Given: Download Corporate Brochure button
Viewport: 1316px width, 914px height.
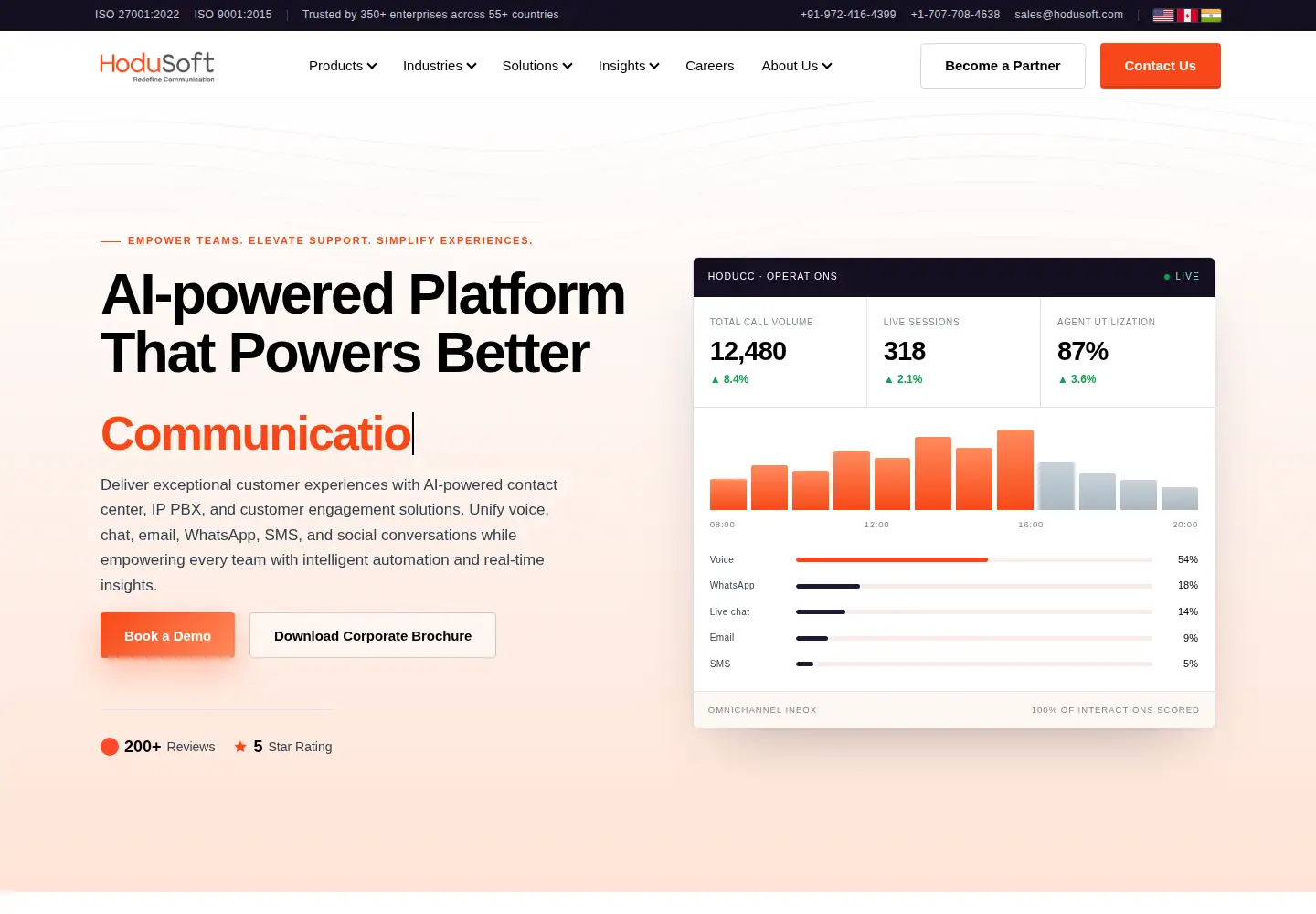Looking at the screenshot, I should (x=373, y=635).
